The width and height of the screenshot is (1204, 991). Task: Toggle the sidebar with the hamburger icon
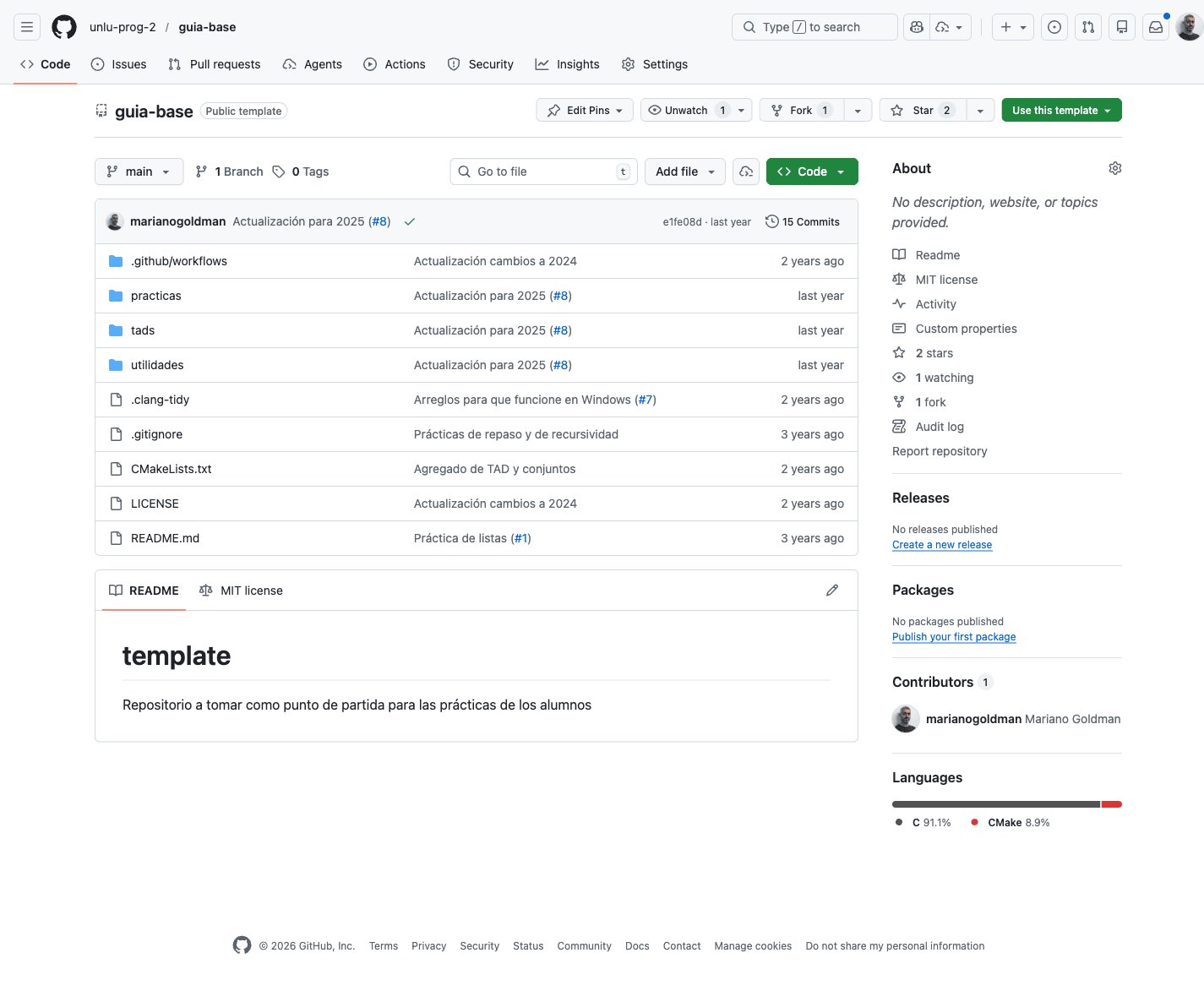(26, 26)
